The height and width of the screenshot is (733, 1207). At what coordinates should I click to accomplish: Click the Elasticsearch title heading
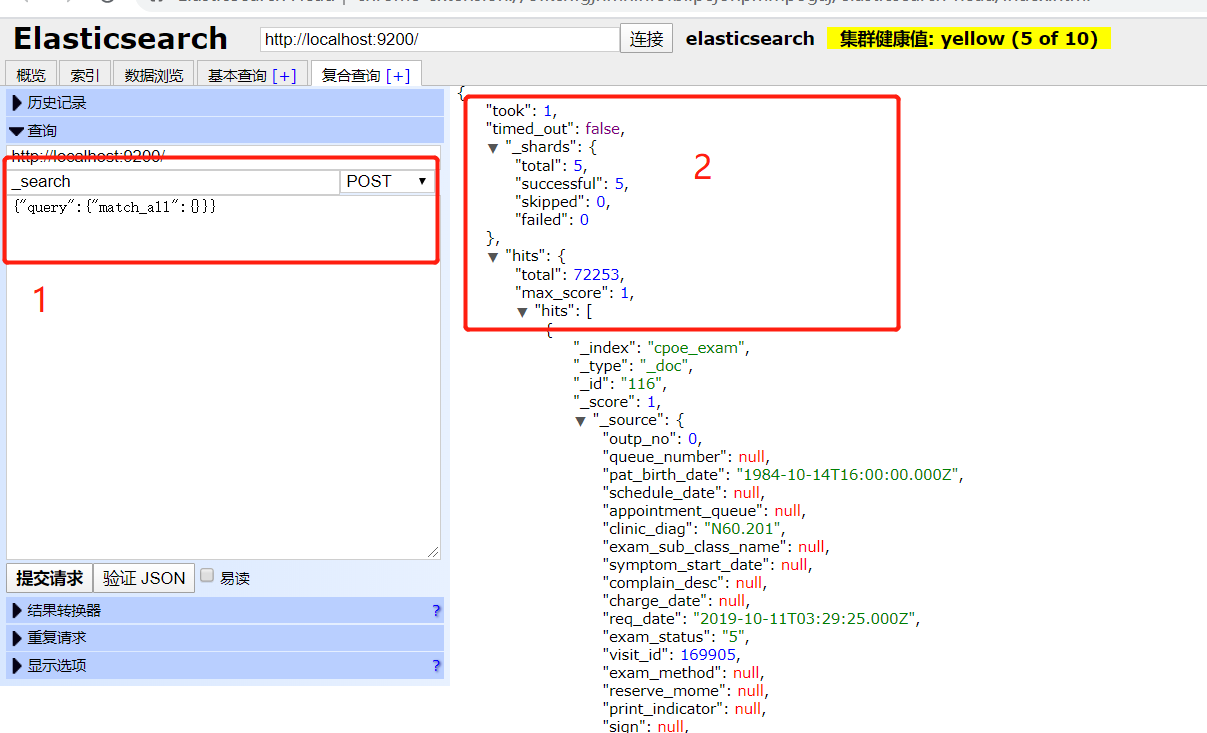click(x=120, y=39)
